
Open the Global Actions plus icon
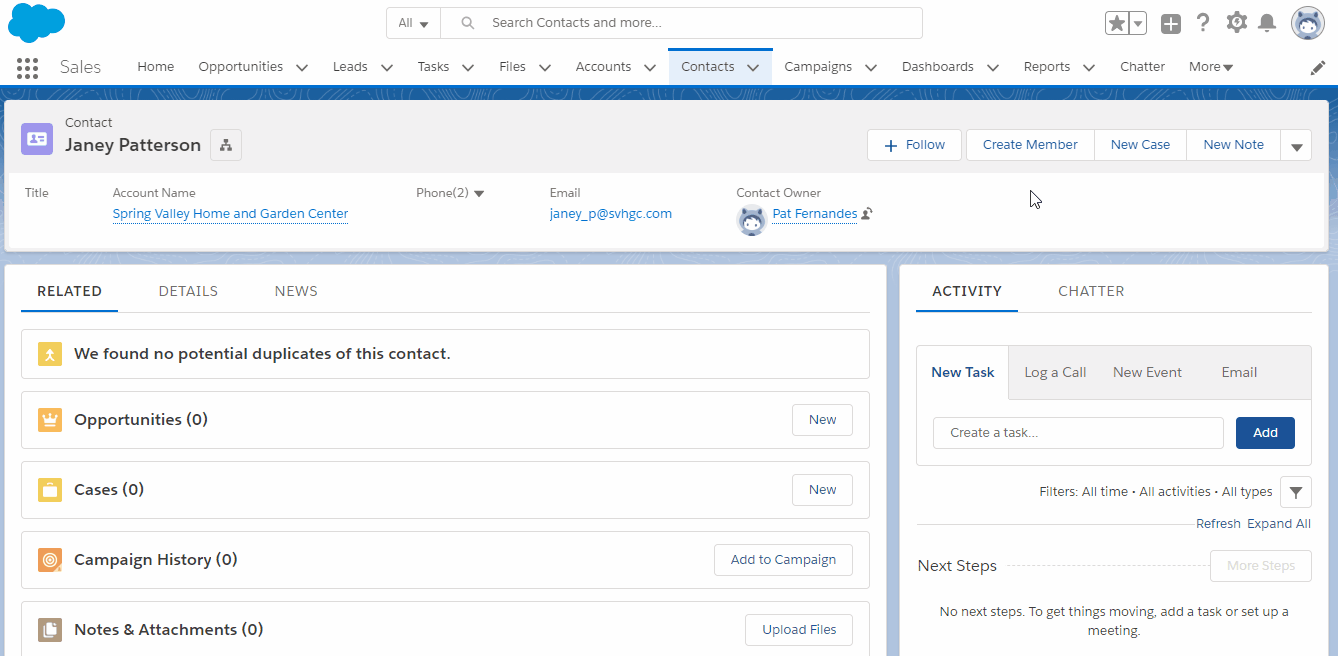click(x=1171, y=23)
